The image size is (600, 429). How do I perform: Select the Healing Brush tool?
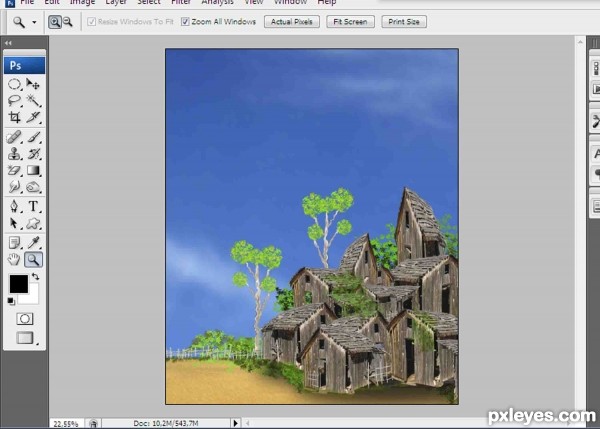tap(14, 137)
